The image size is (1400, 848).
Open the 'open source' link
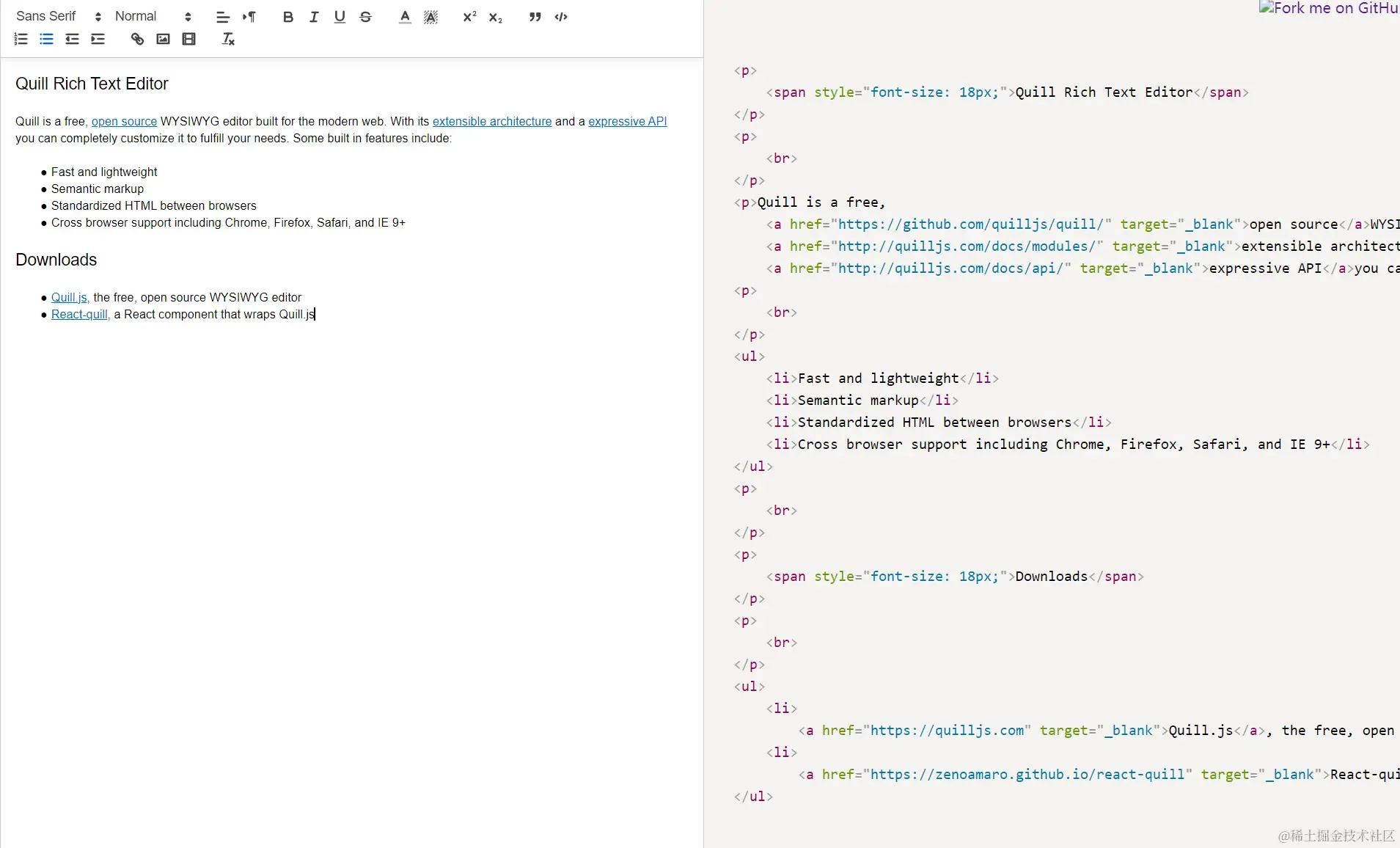point(124,121)
